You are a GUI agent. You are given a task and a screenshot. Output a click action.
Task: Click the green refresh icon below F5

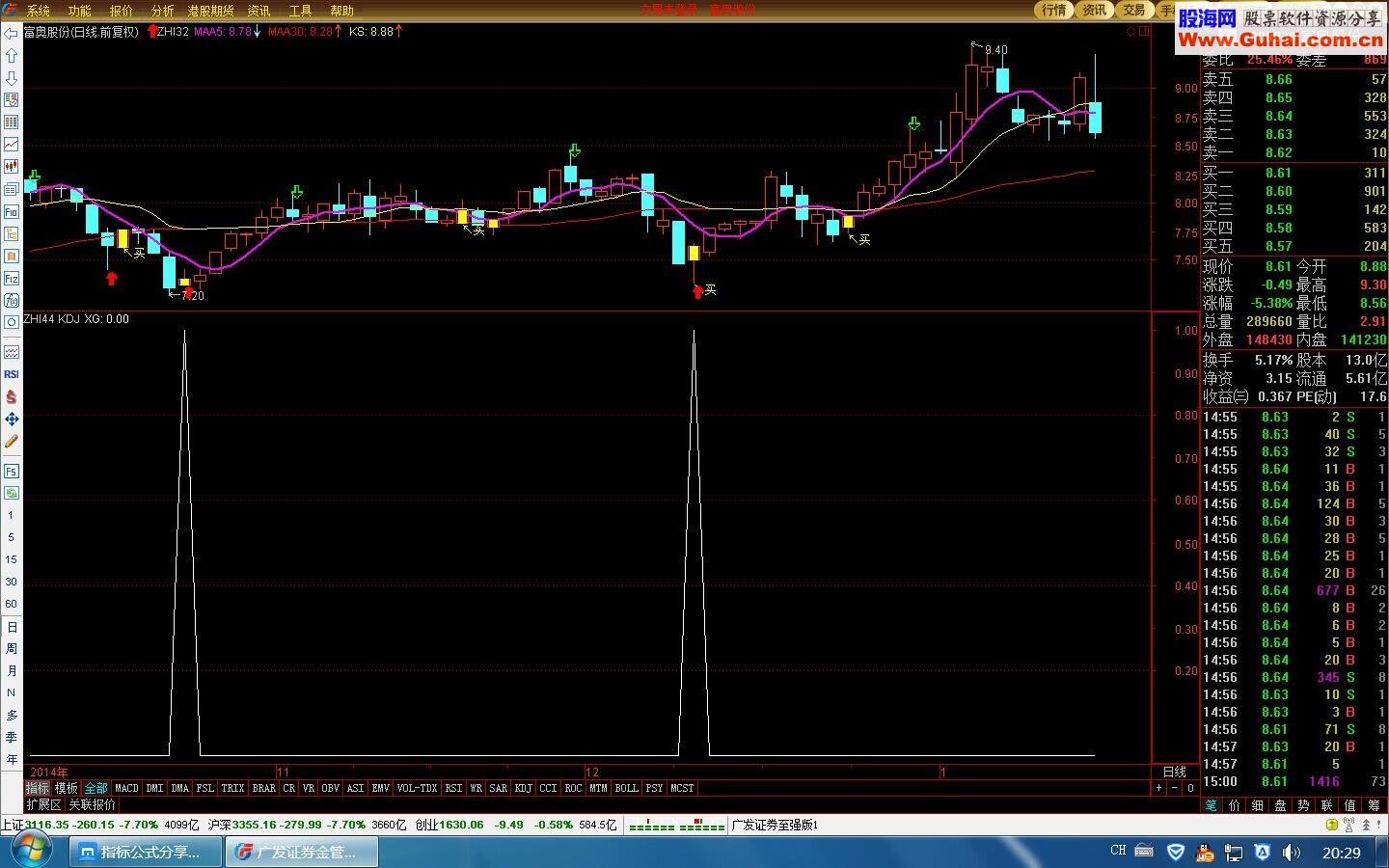click(12, 493)
